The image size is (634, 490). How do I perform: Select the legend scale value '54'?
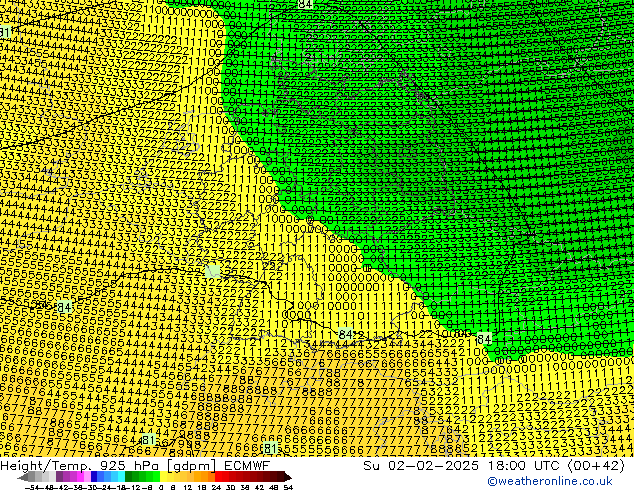[x=288, y=488]
